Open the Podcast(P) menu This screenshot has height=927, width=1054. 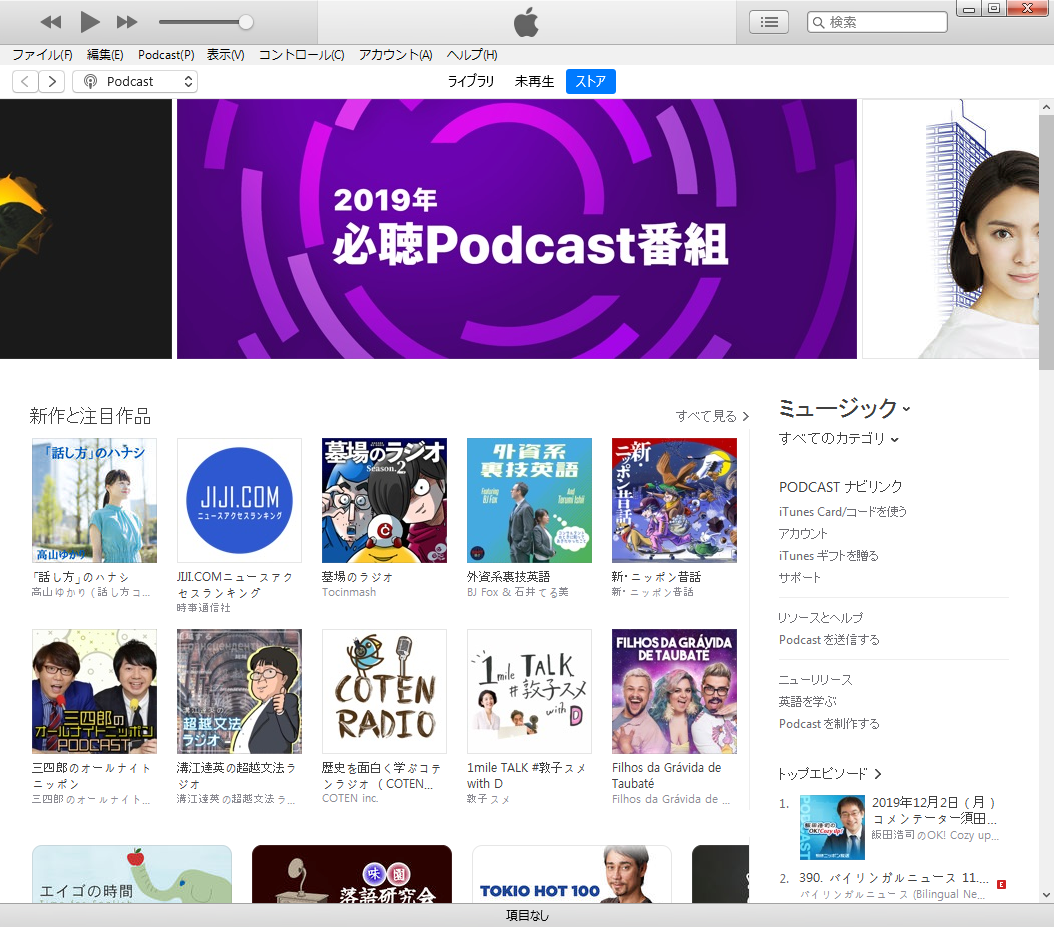[166, 54]
